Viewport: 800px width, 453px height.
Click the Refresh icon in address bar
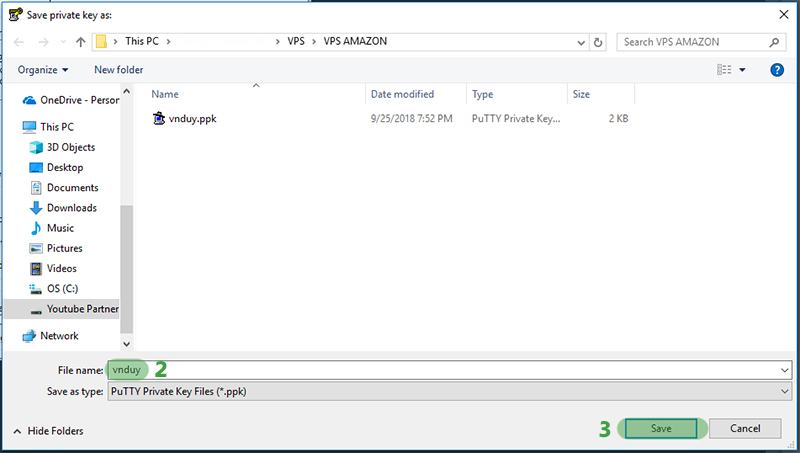[x=598, y=42]
